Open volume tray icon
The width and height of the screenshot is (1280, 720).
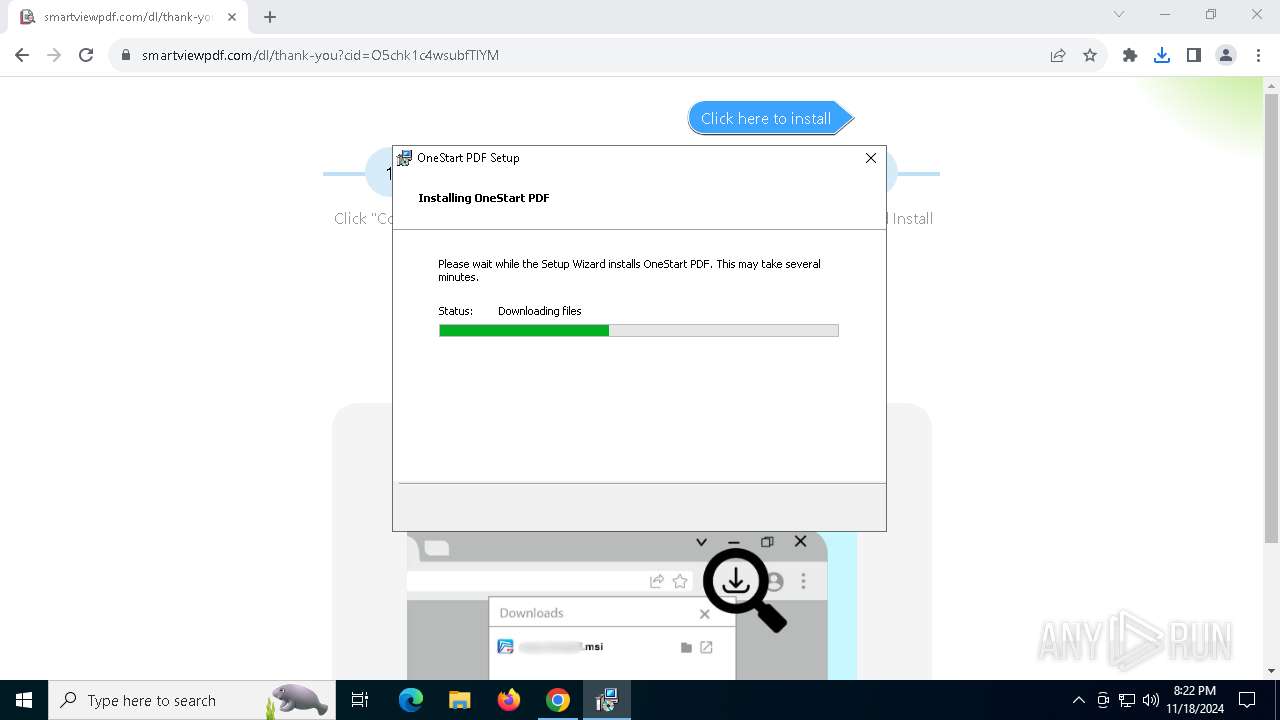(1151, 700)
